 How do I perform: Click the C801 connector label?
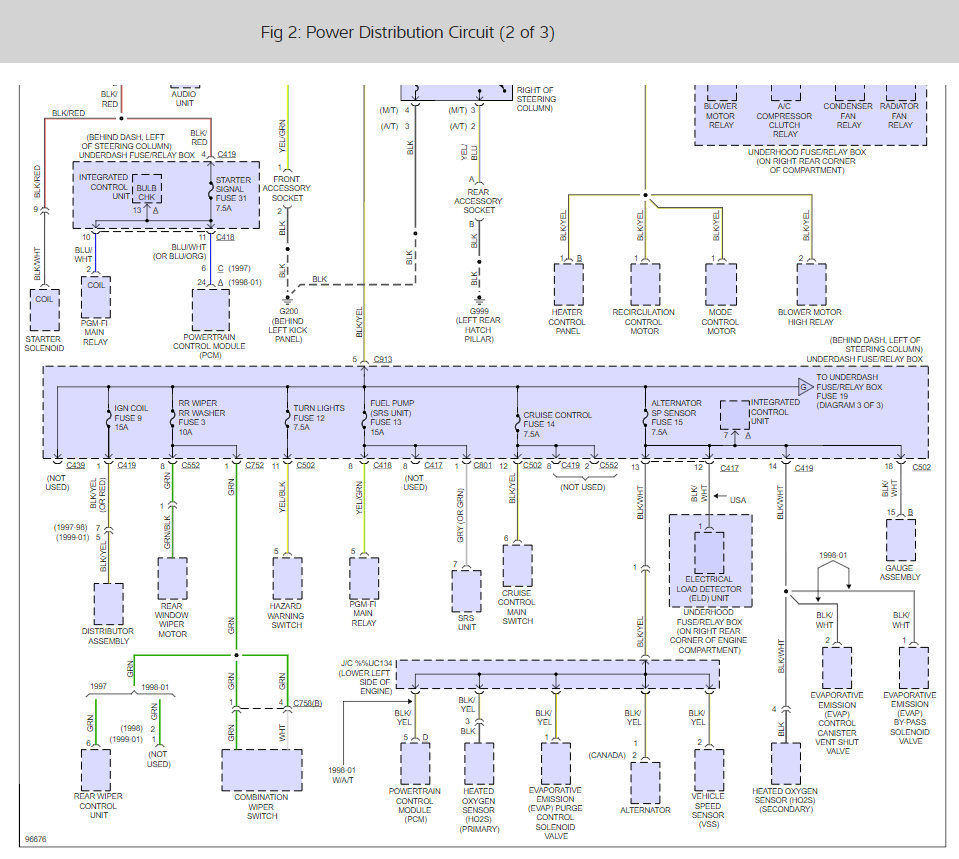pyautogui.click(x=483, y=466)
